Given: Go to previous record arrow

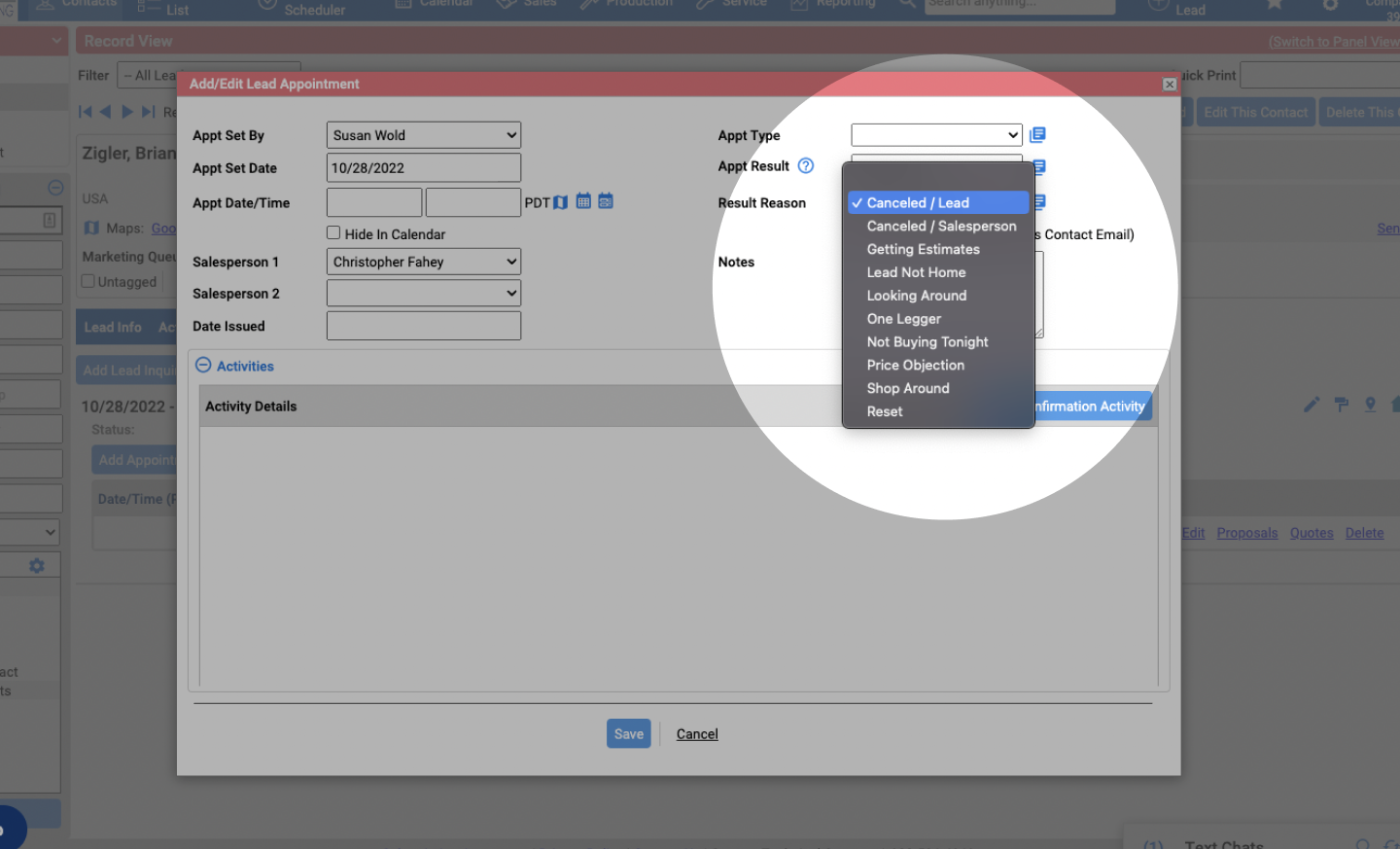Looking at the screenshot, I should [x=105, y=112].
